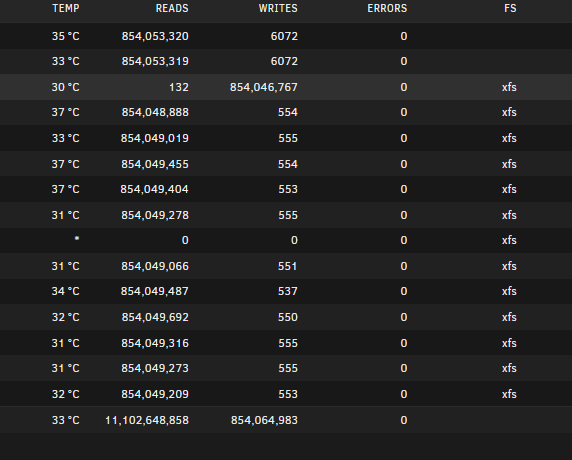Click the asterisk temperature placeholder
The width and height of the screenshot is (572, 460).
click(77, 238)
